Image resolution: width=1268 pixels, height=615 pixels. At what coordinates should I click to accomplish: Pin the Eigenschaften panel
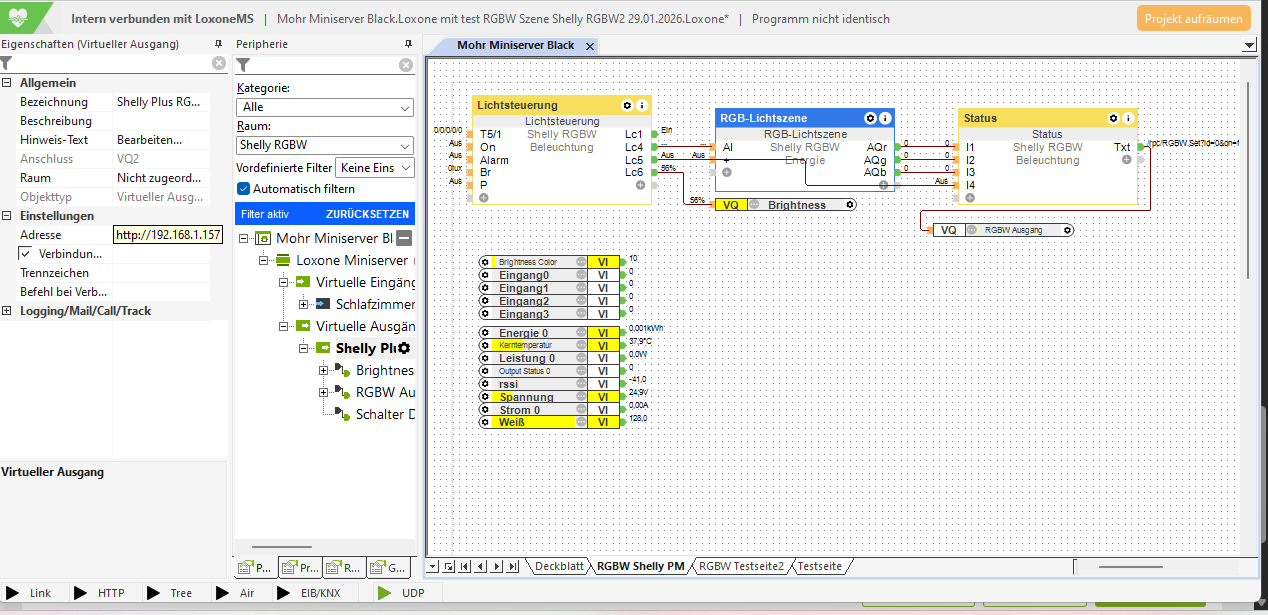pos(219,45)
